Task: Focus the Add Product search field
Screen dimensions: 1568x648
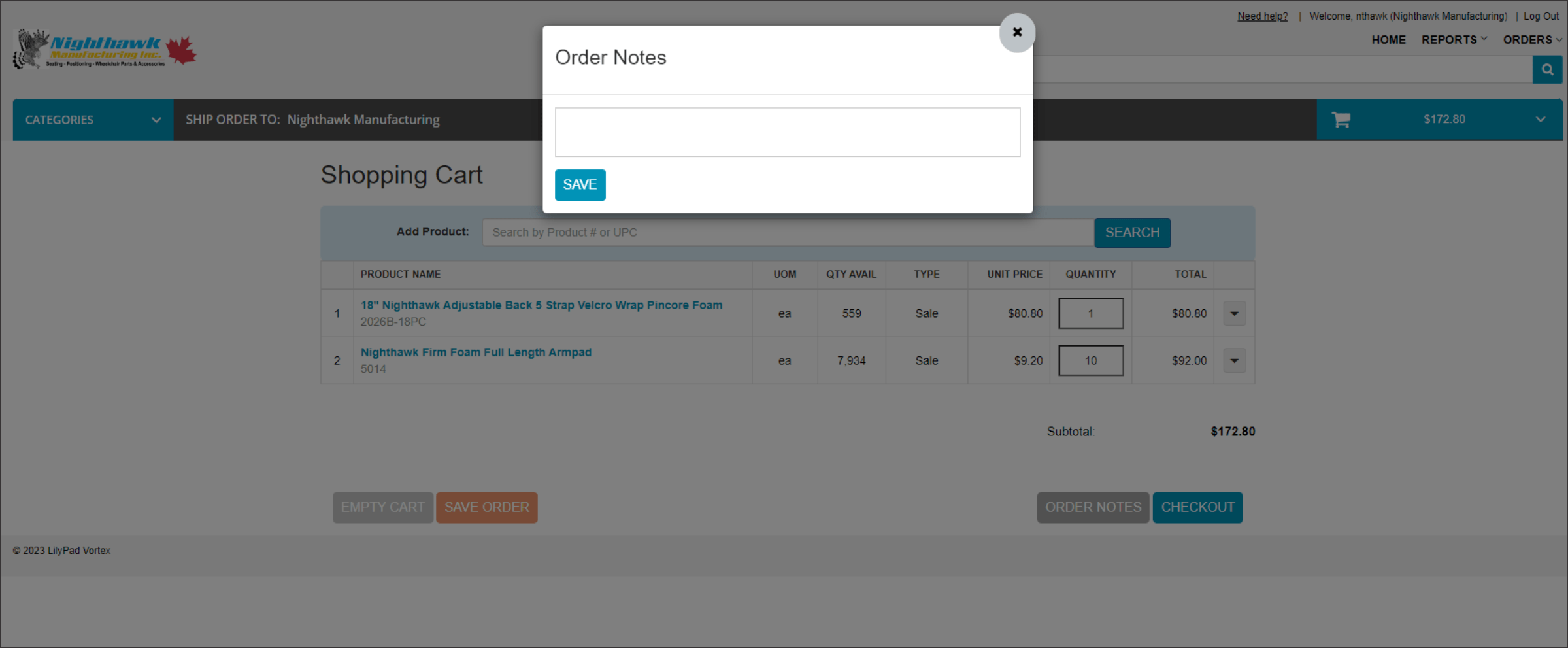Action: pos(787,233)
